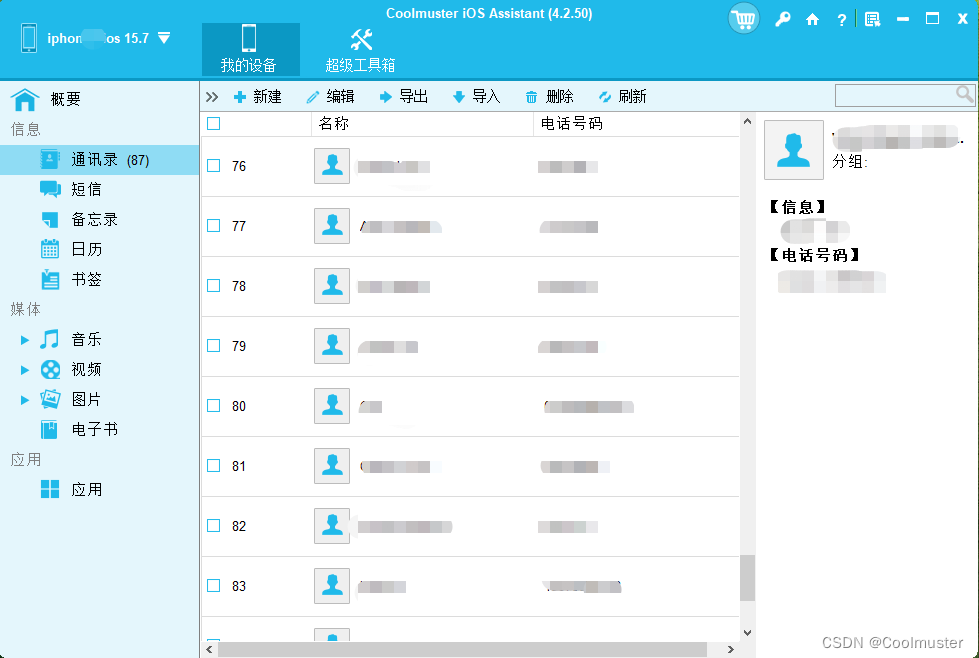The image size is (979, 658).
Task: Check the checkbox for row 78
Action: [214, 285]
